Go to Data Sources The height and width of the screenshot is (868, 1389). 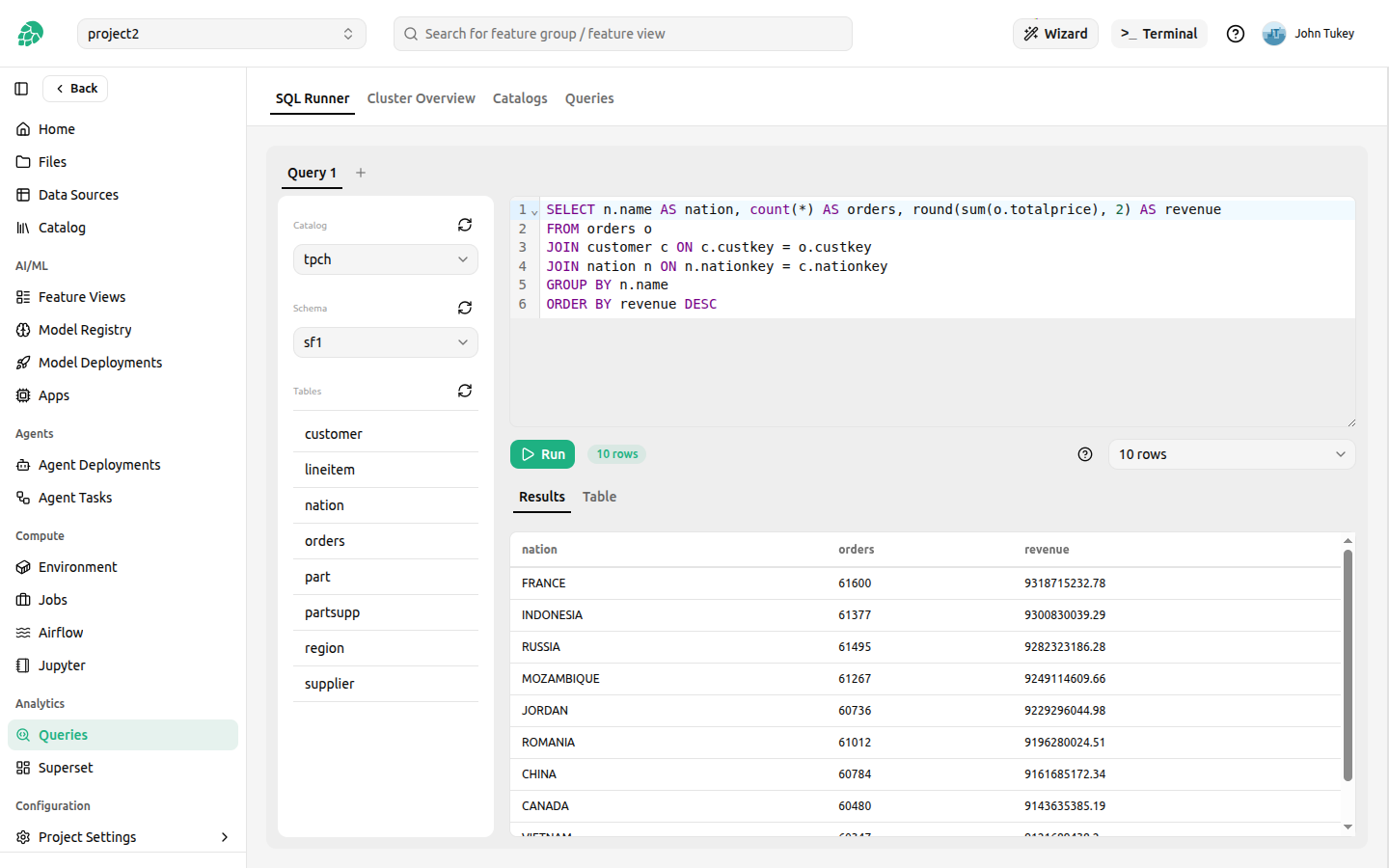[123, 195]
